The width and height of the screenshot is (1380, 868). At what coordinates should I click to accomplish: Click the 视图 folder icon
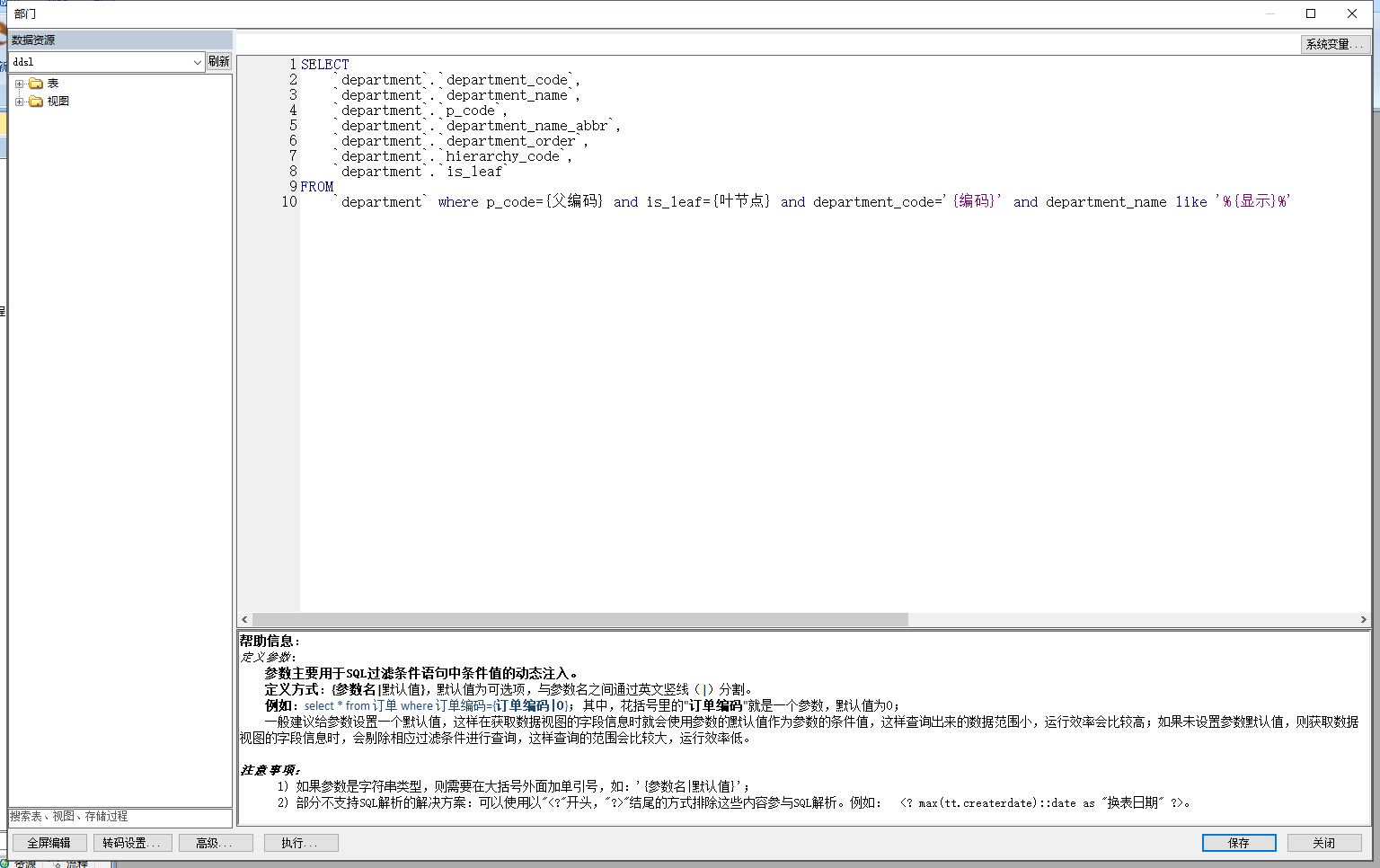(x=36, y=102)
